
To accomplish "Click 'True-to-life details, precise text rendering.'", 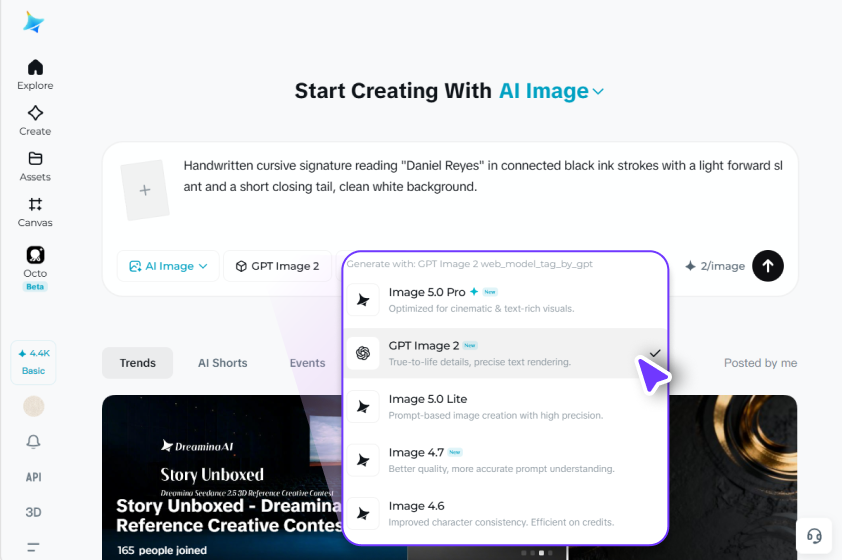I will pyautogui.click(x=480, y=362).
